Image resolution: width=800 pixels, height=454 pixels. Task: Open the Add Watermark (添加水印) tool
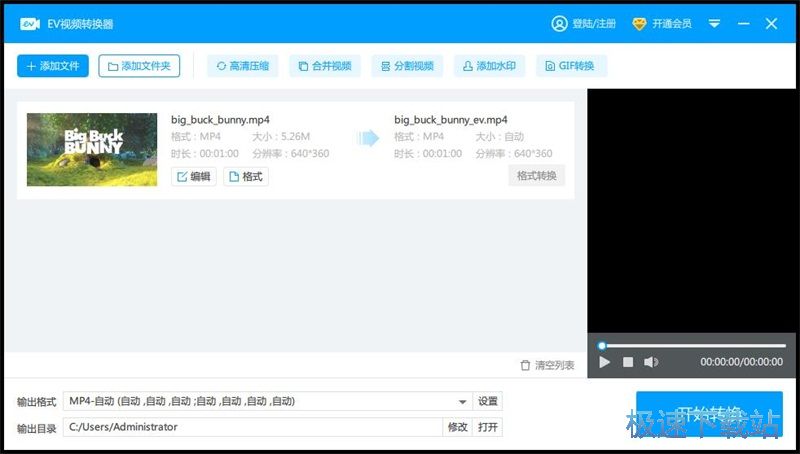tap(489, 66)
